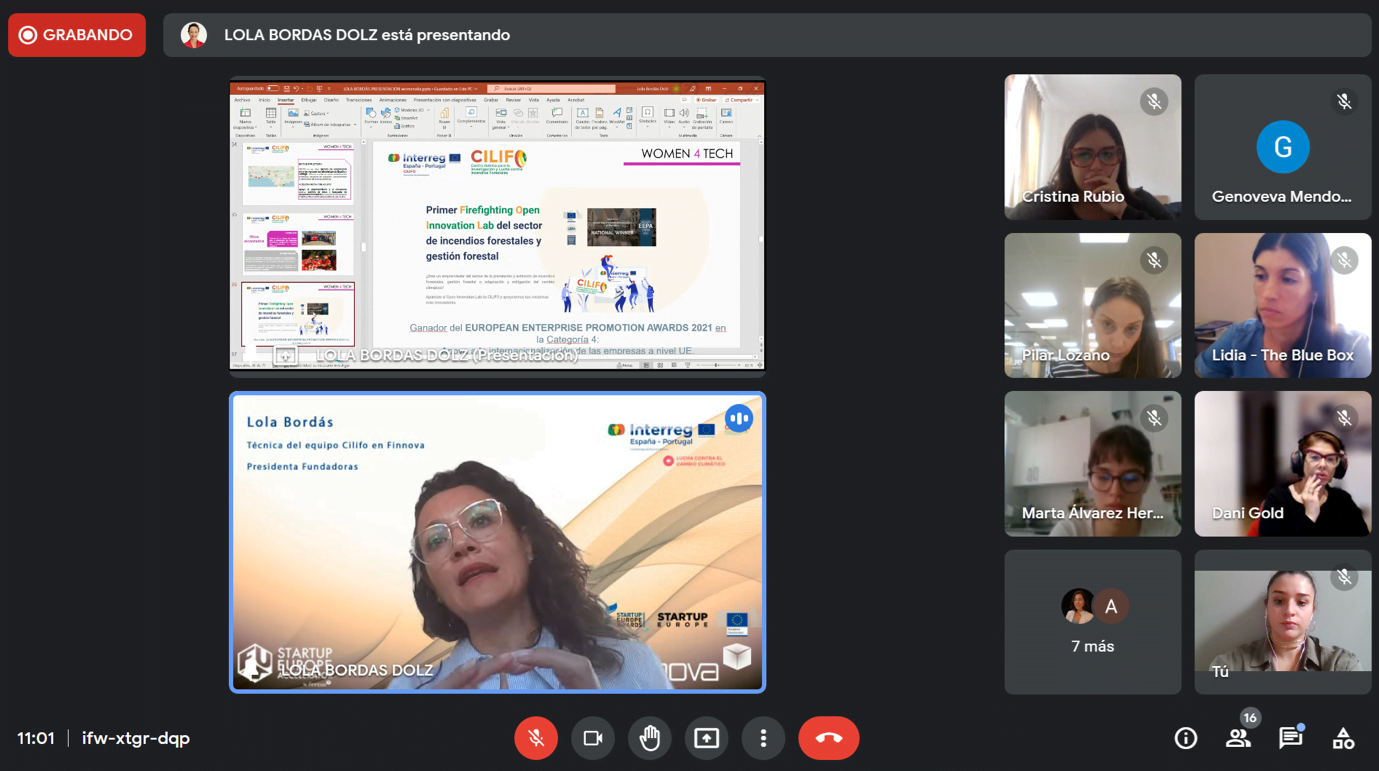Open the activities shapes icon
The height and width of the screenshot is (771, 1379).
point(1343,739)
